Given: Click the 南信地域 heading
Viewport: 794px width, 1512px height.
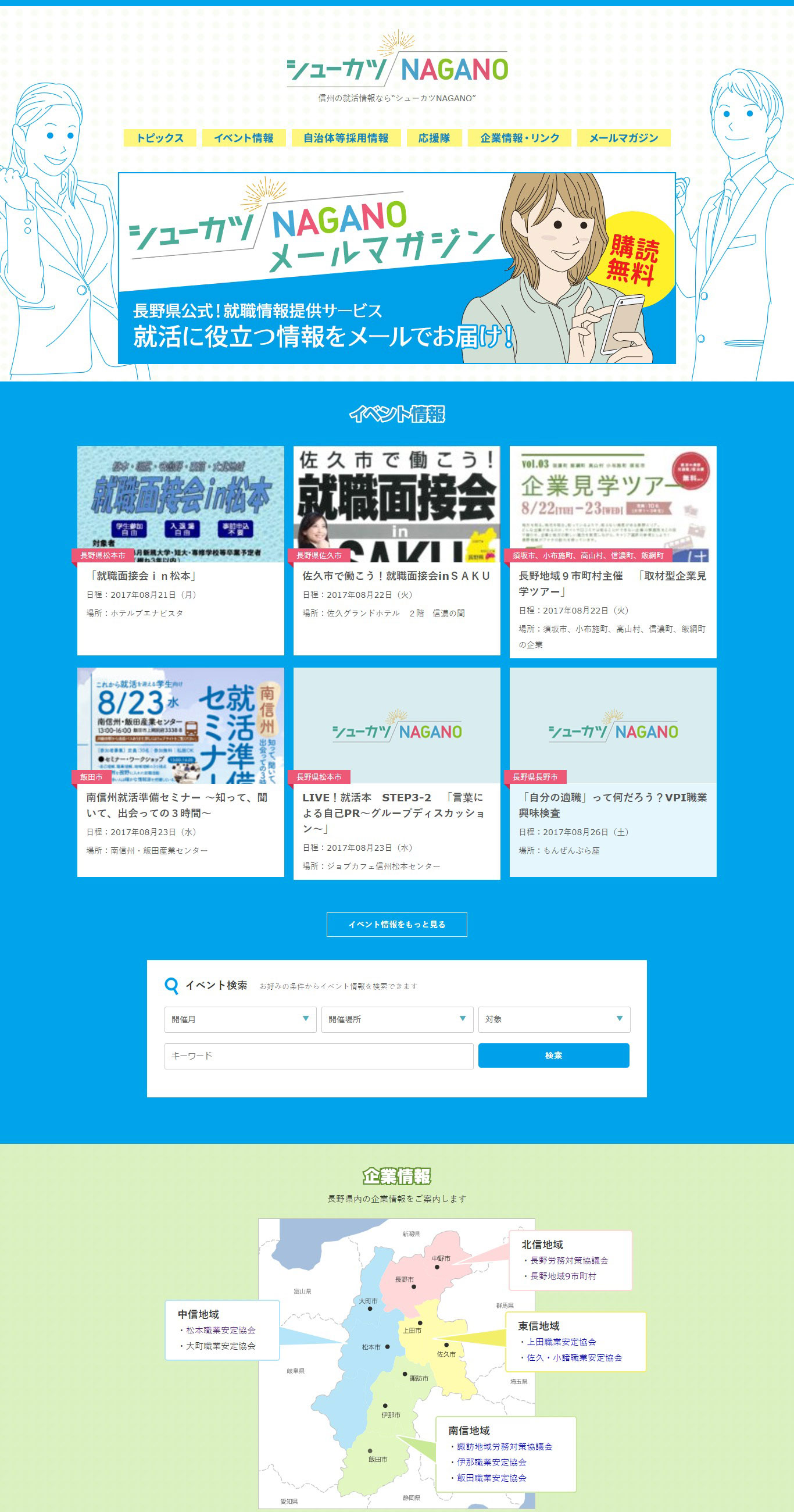Looking at the screenshot, I should [x=469, y=1431].
